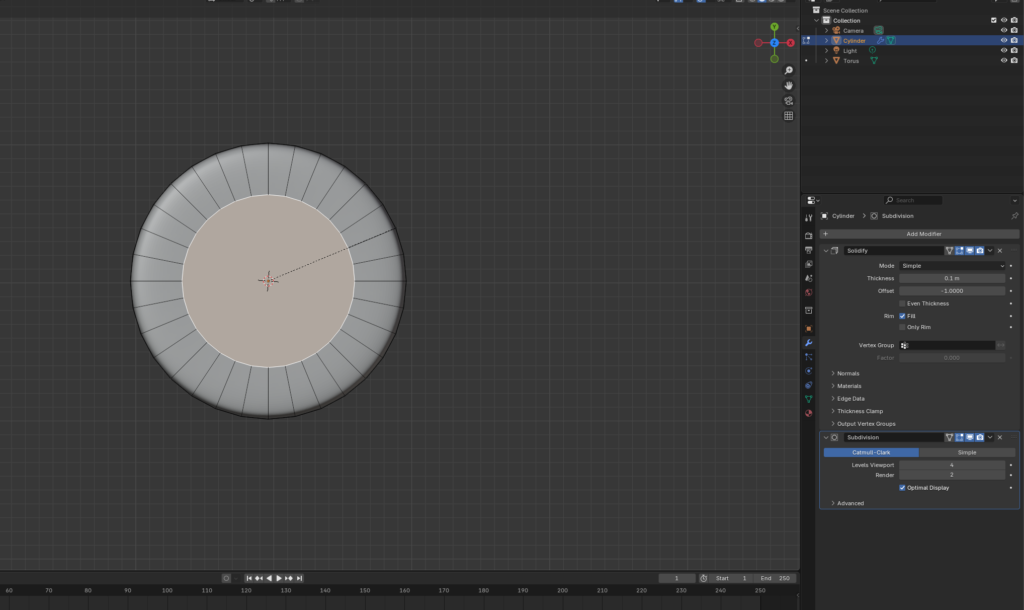This screenshot has height=610, width=1024.
Task: Remove the Solidify modifier with X icon
Action: (x=1000, y=250)
